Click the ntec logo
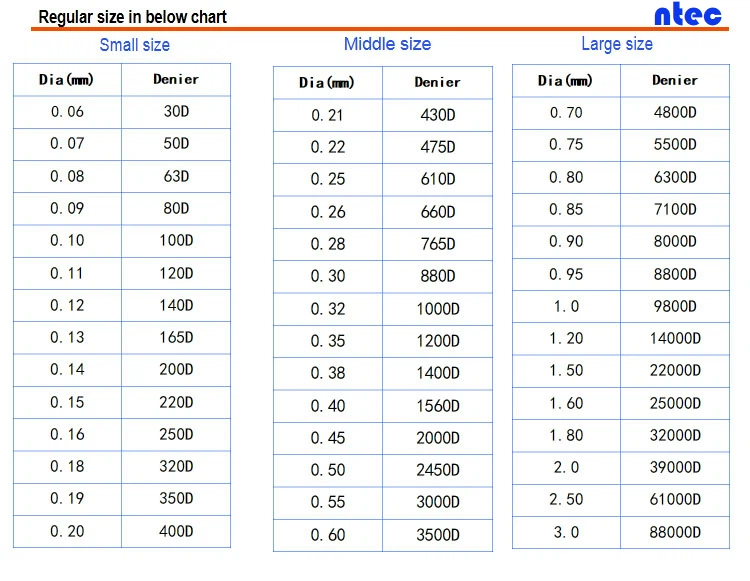Image resolution: width=750 pixels, height=581 pixels. pyautogui.click(x=687, y=15)
